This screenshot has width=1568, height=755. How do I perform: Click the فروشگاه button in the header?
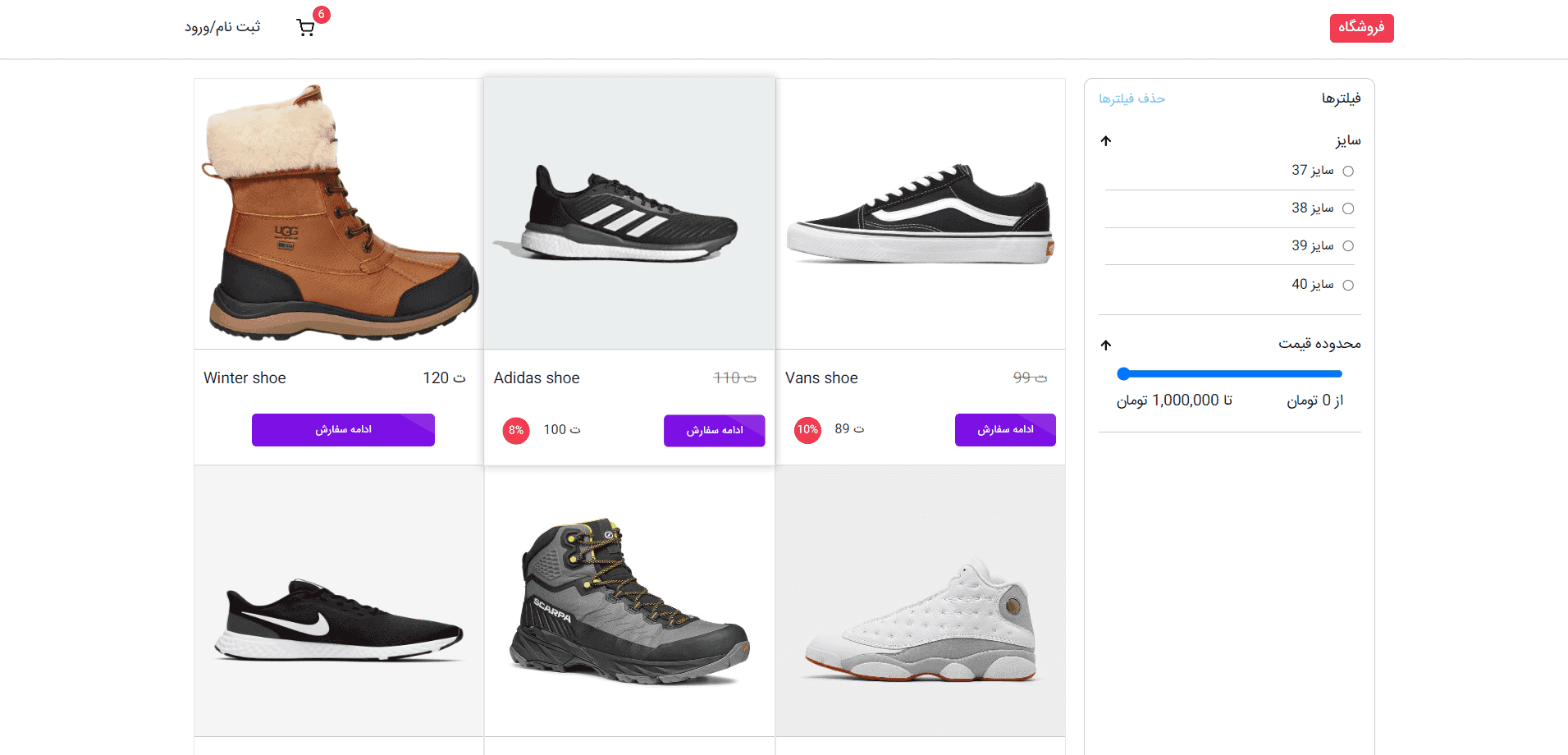[x=1361, y=27]
